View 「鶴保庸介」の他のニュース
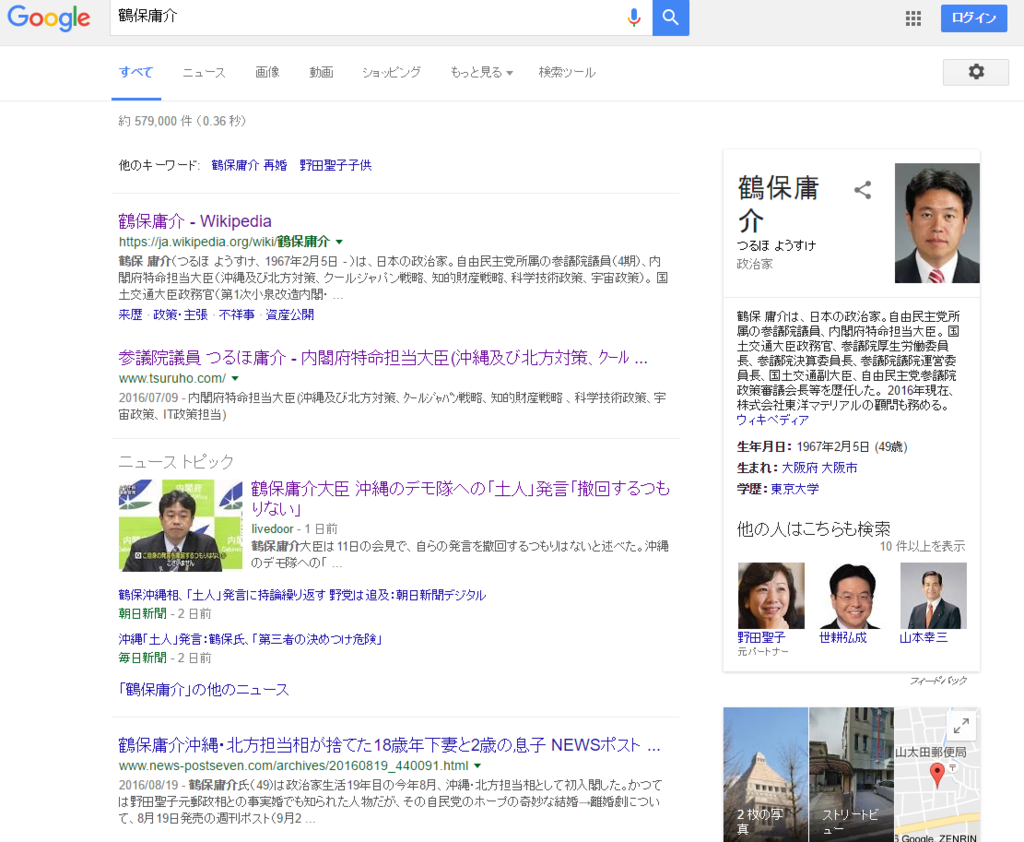Screen dimensions: 1024x842 coord(203,690)
